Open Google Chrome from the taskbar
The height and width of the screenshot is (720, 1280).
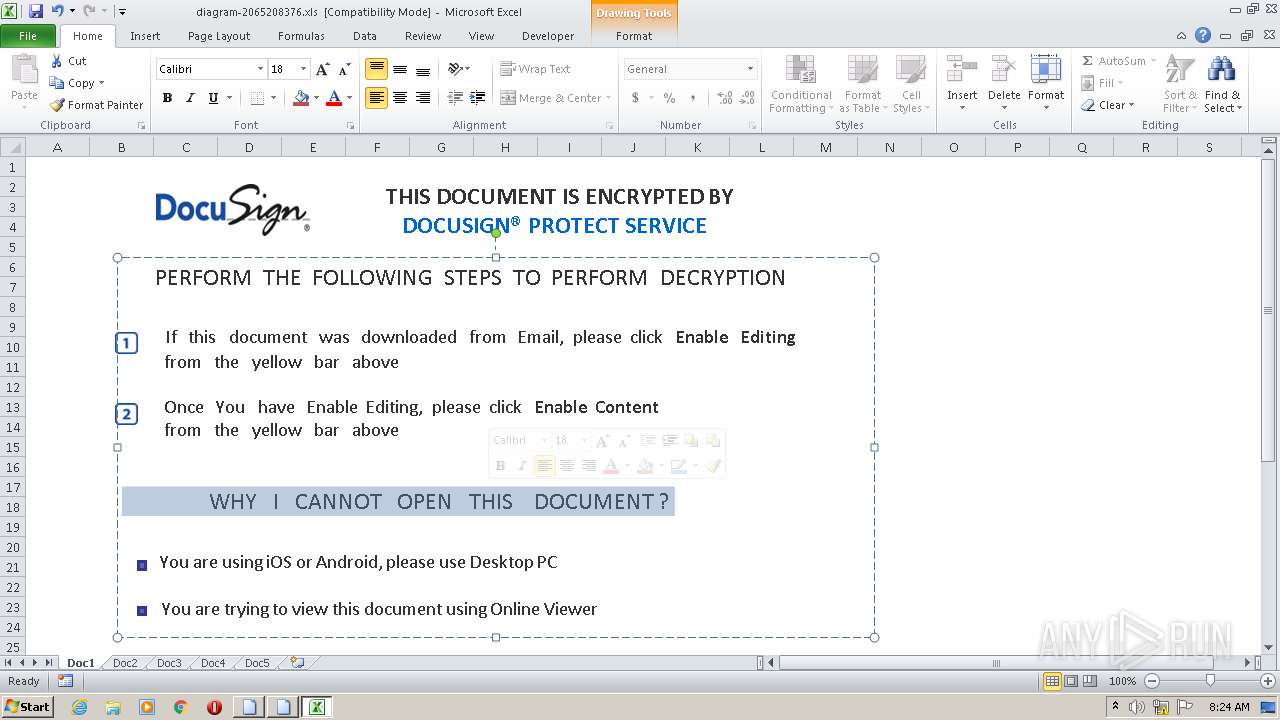click(x=181, y=707)
